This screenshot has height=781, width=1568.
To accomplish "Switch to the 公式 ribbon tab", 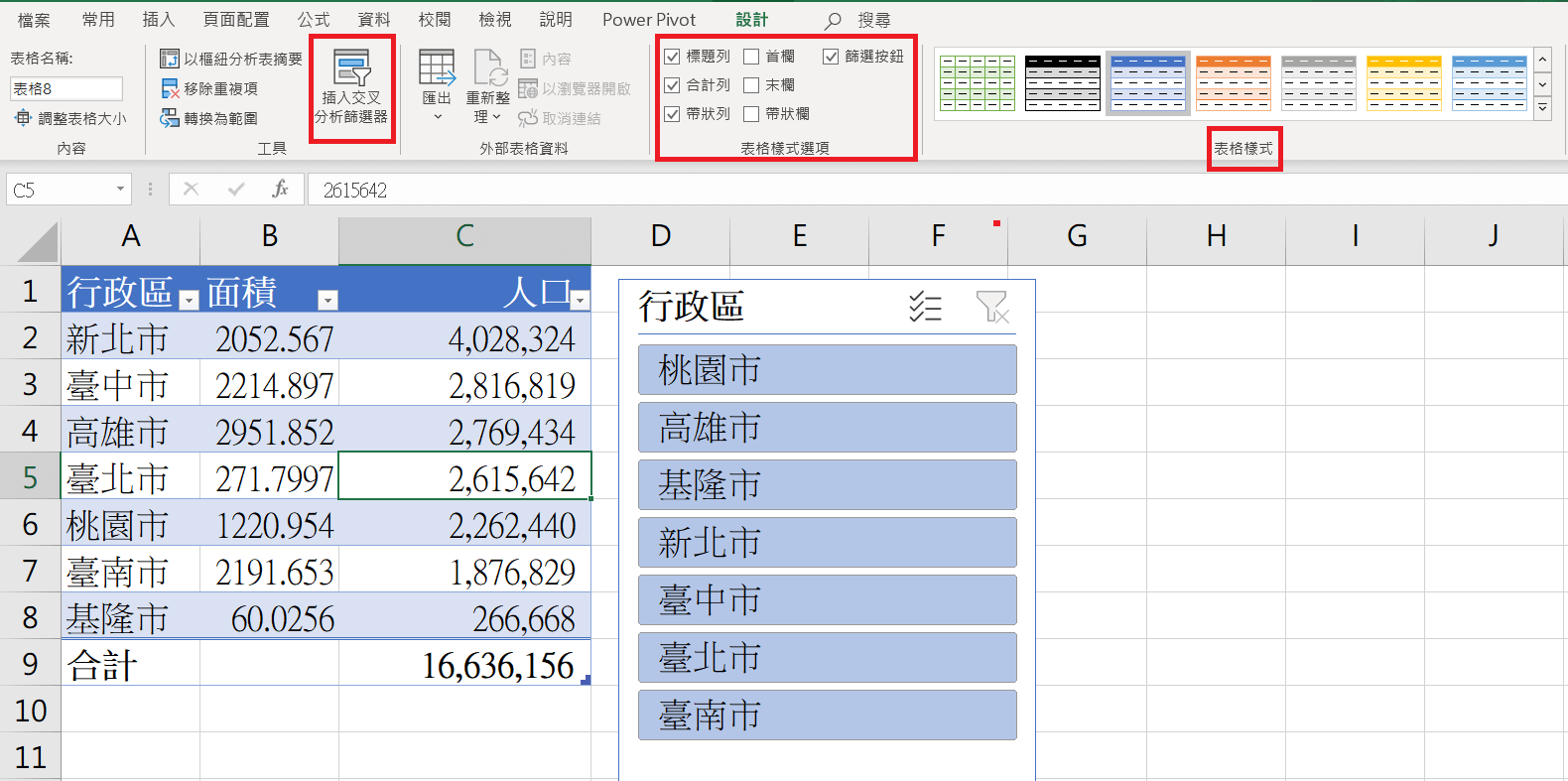I will [x=314, y=20].
